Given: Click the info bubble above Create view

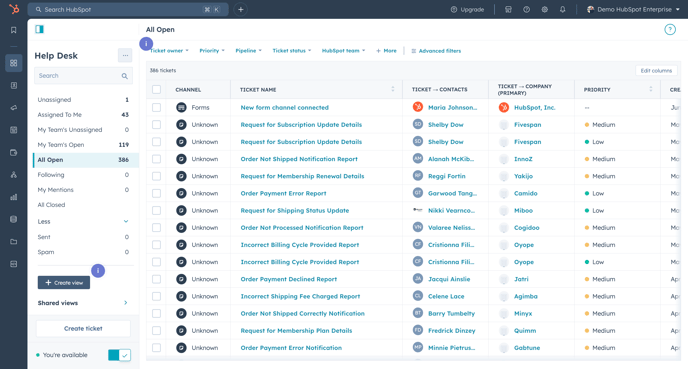Looking at the screenshot, I should (x=98, y=271).
